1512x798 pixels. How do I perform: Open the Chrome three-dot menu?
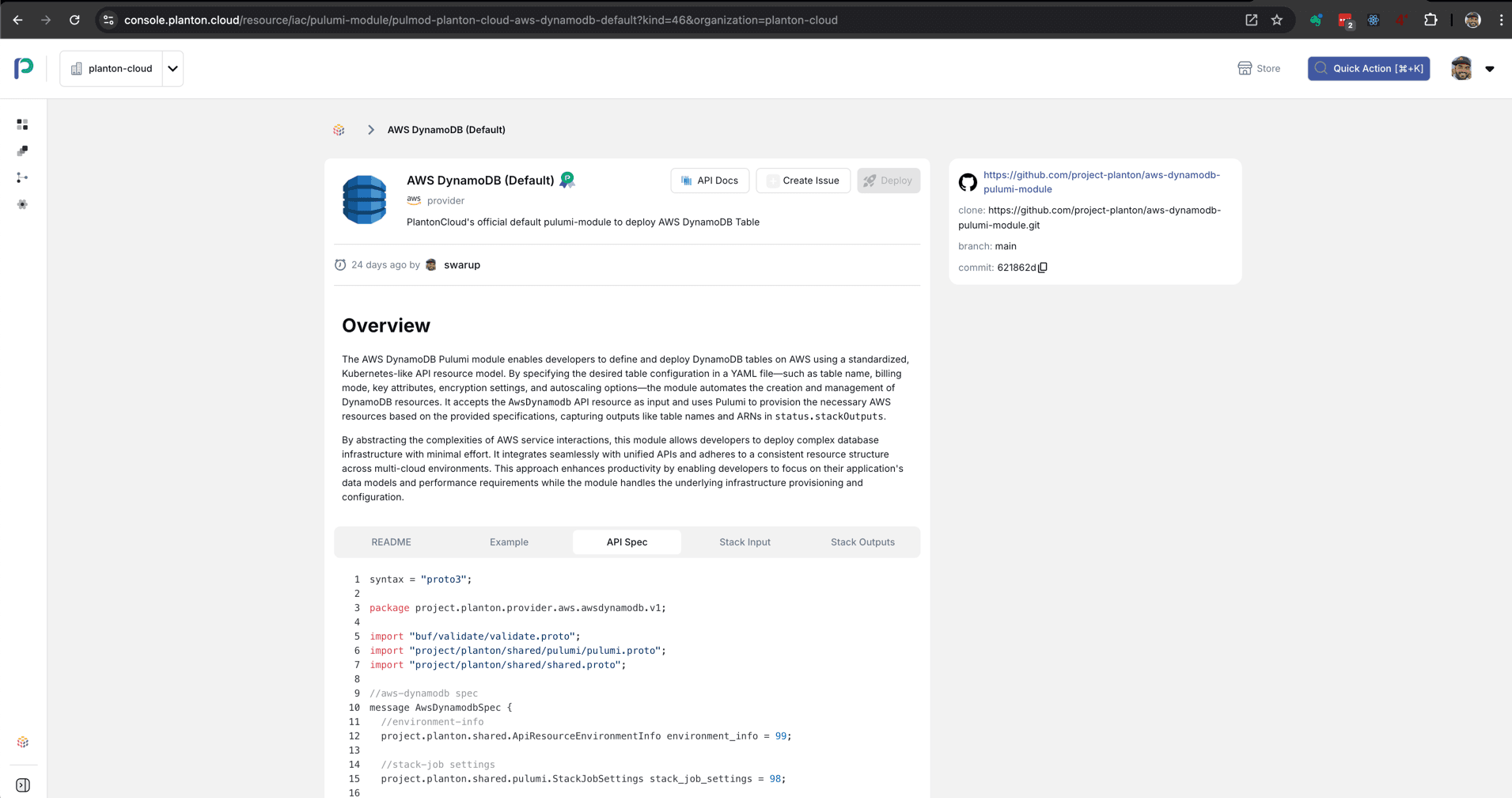coord(1501,20)
